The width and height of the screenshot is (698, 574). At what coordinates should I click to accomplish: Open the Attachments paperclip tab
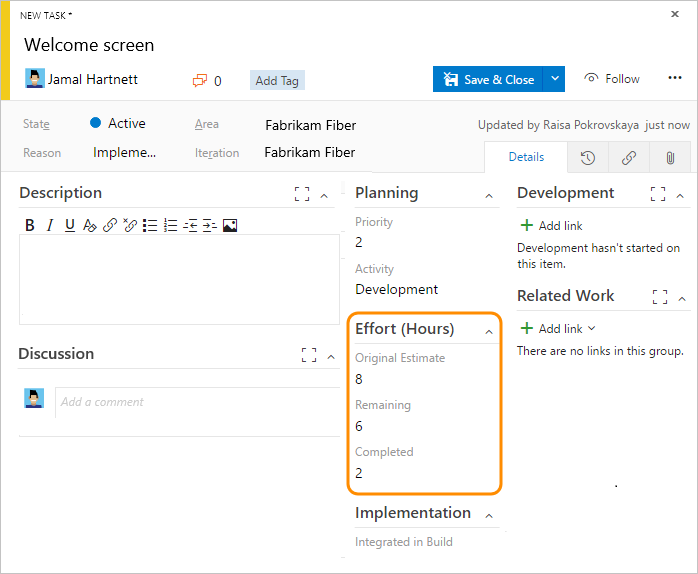point(670,158)
